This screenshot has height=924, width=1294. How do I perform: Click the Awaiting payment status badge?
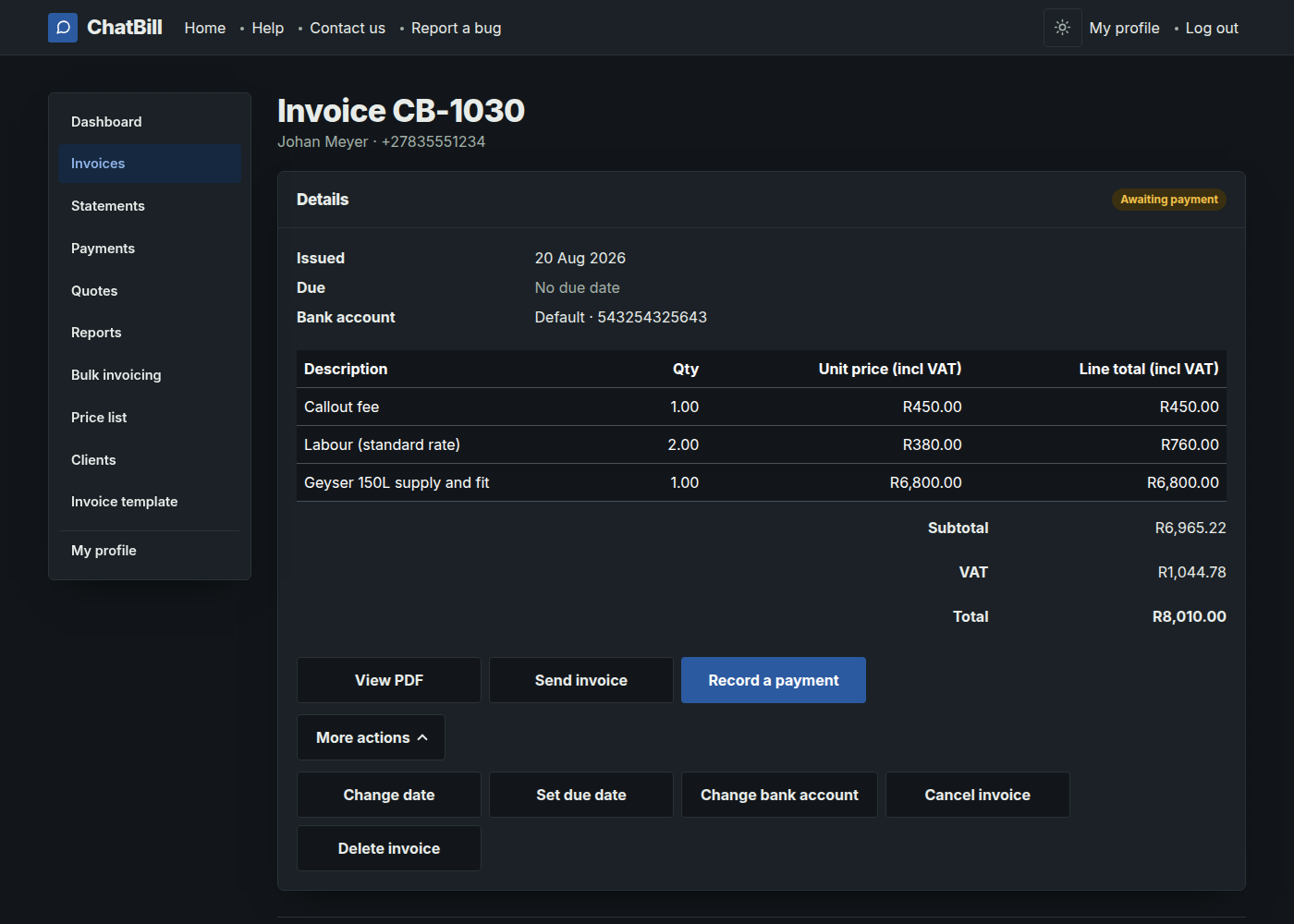point(1169,200)
